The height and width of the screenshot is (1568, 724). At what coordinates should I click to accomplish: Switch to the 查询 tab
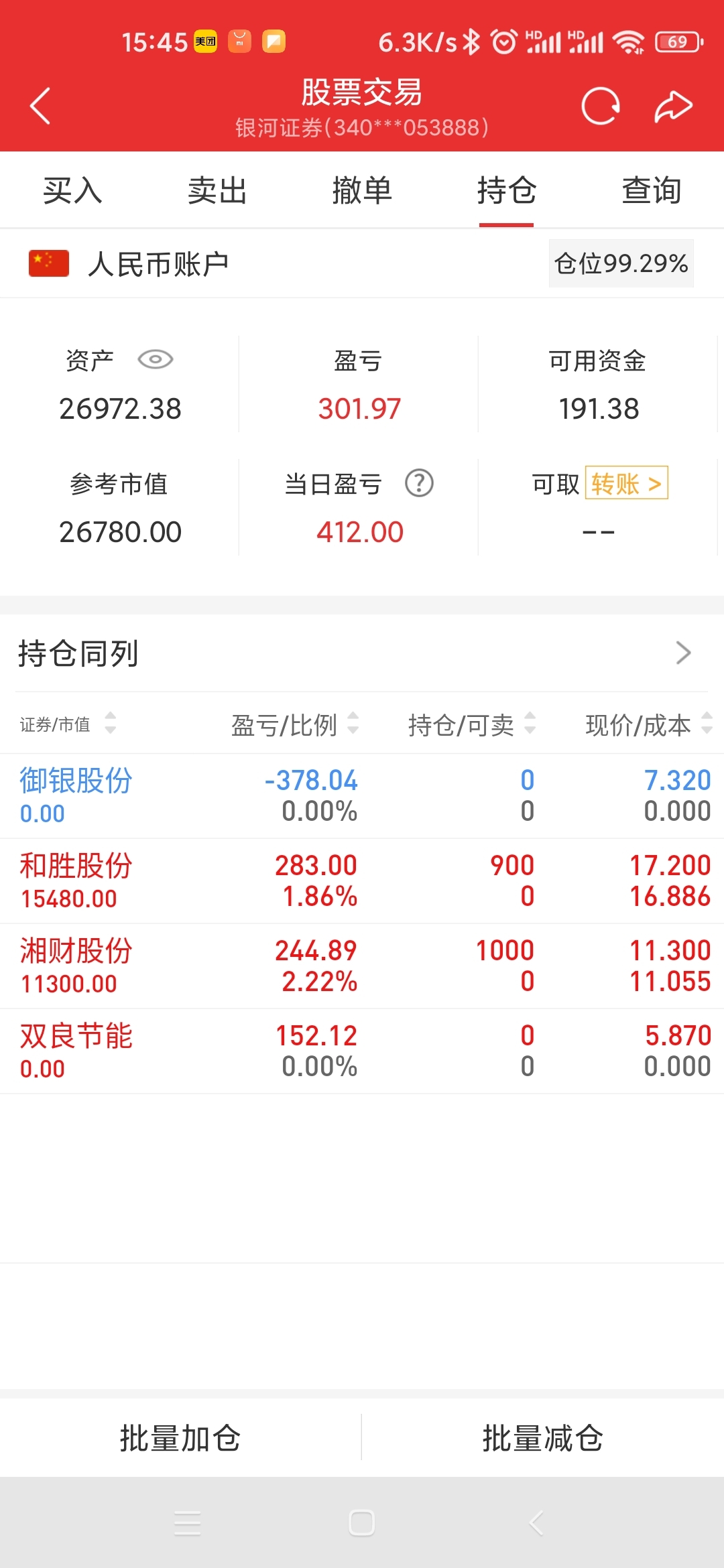pos(652,190)
